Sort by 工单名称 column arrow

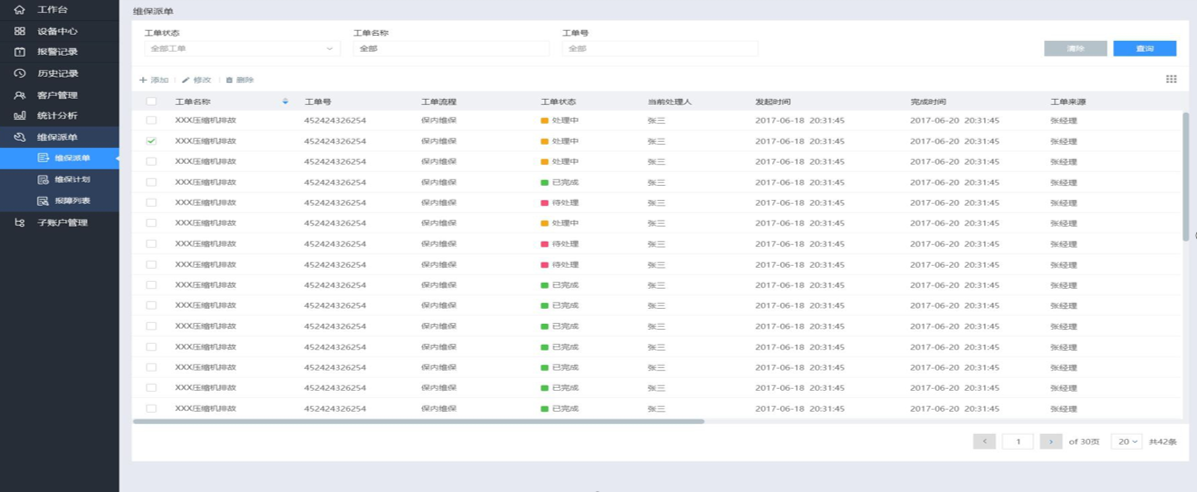(285, 101)
